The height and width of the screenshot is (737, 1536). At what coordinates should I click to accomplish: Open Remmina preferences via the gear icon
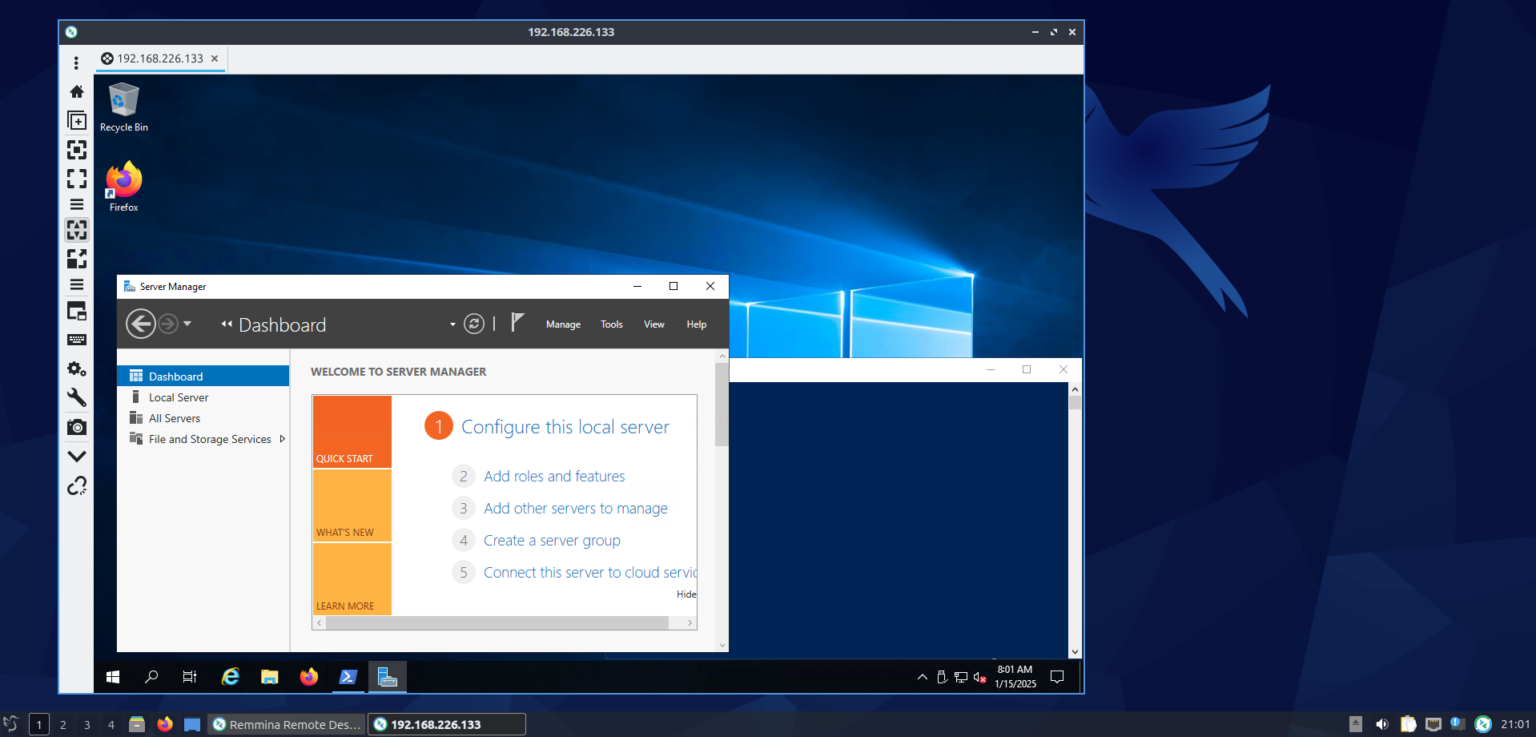pos(77,368)
